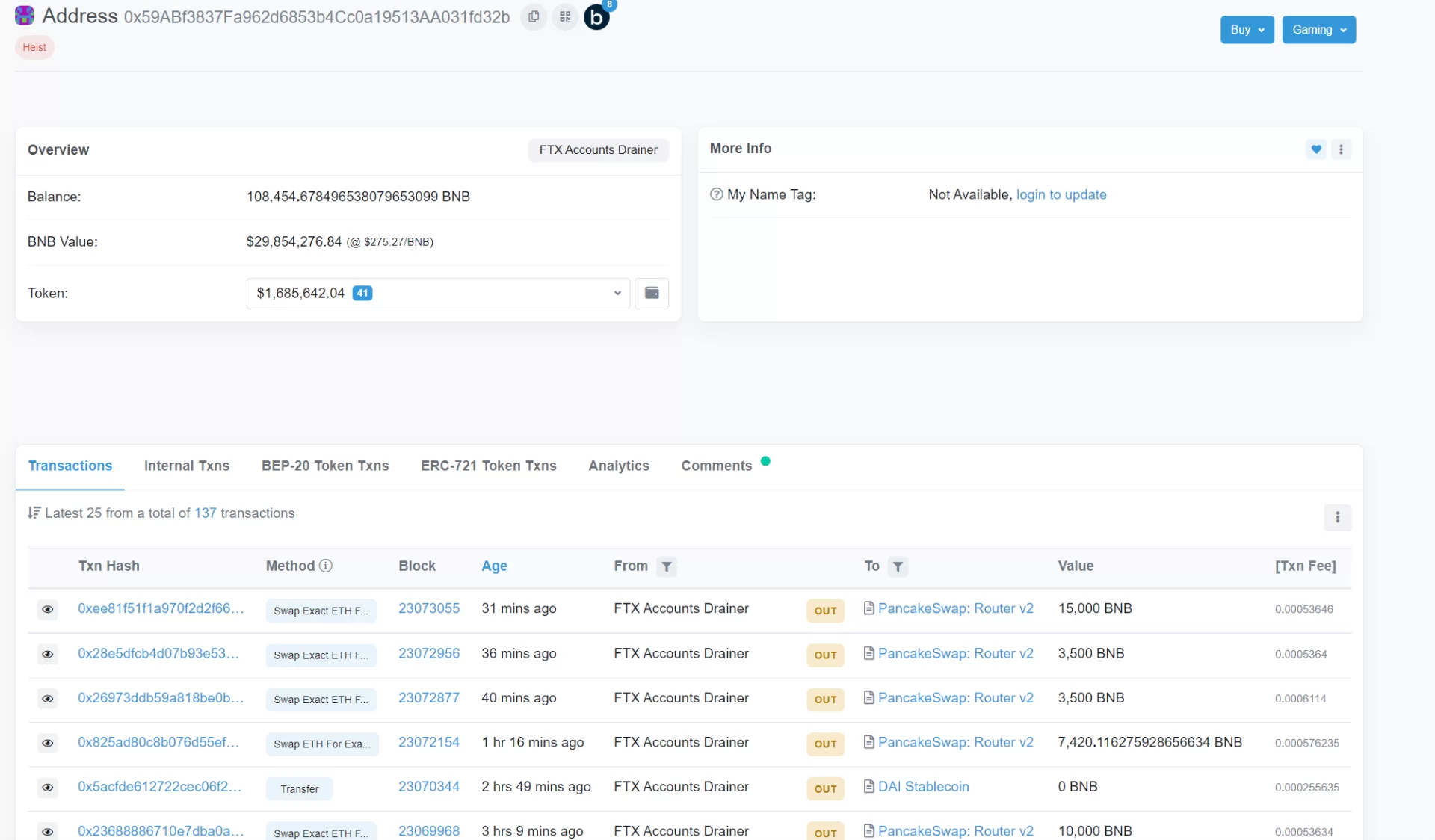Filter the To column
1435x840 pixels.
[x=898, y=567]
